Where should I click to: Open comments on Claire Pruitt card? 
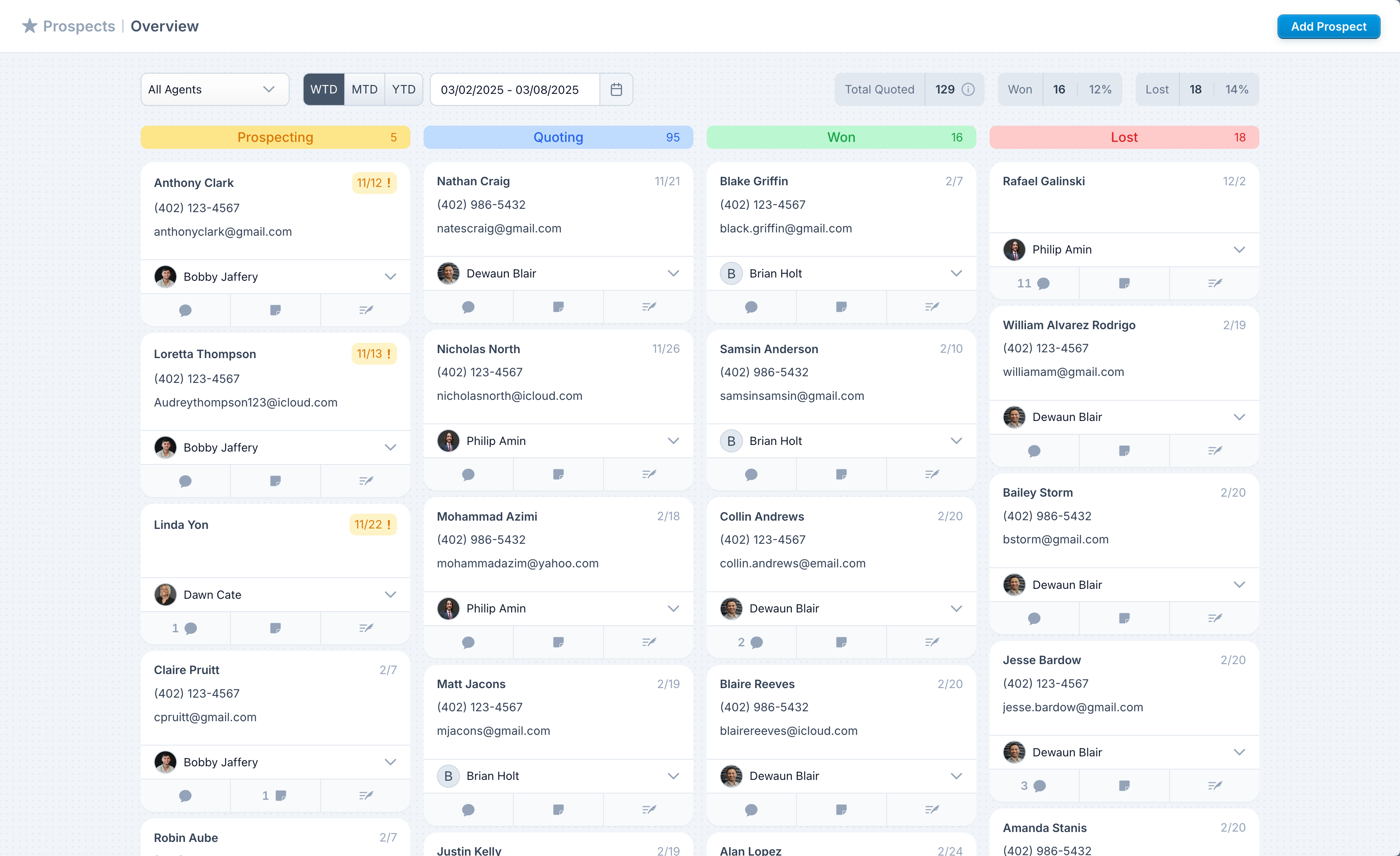tap(185, 796)
